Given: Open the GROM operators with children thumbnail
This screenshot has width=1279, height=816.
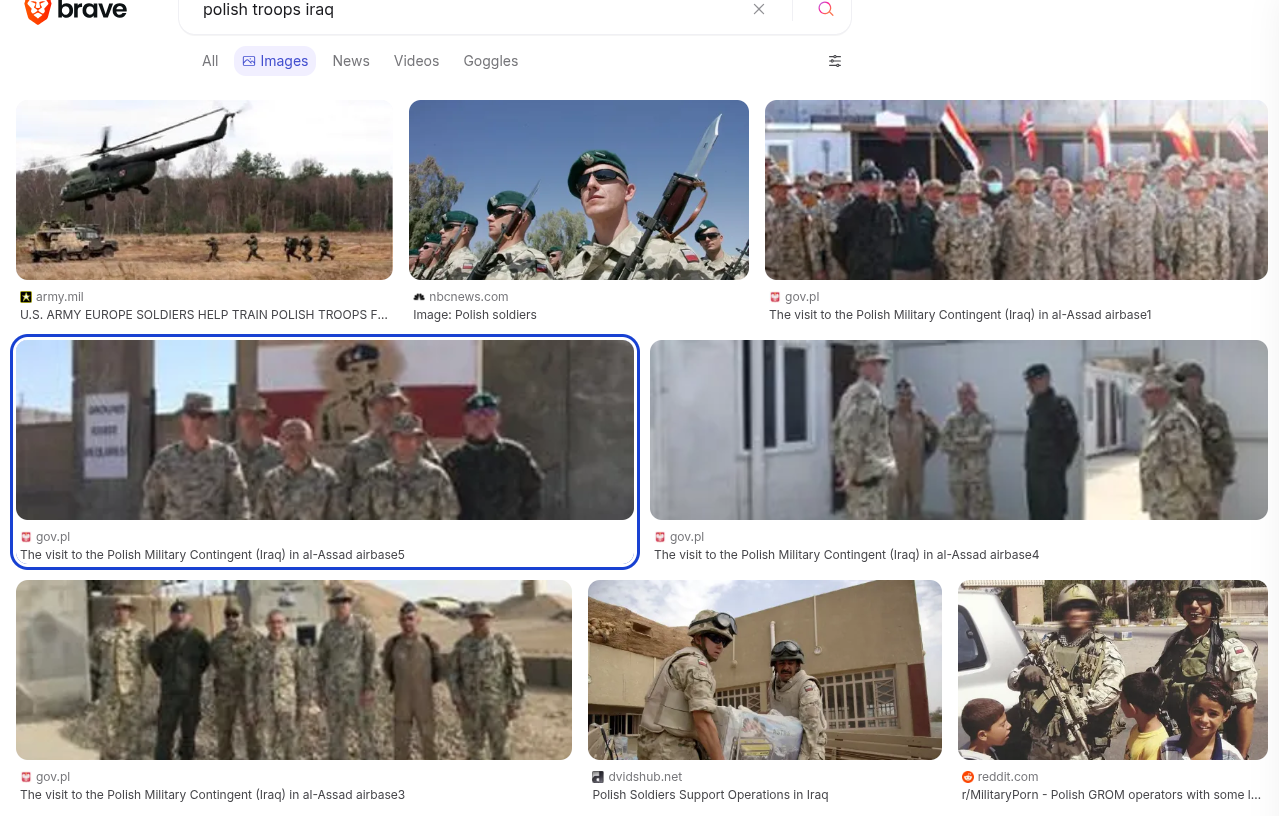Looking at the screenshot, I should (x=1113, y=670).
